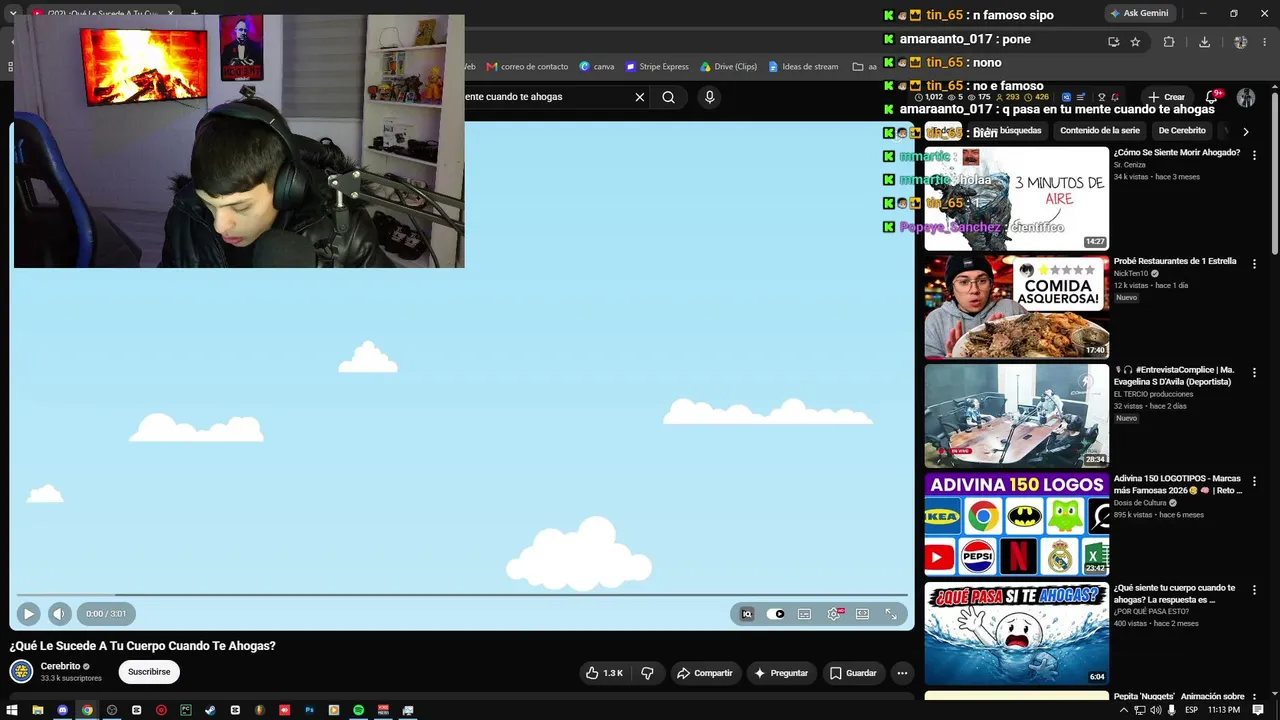Open the Chrome three-dot menu
This screenshot has width=1280, height=720.
[x=1266, y=42]
